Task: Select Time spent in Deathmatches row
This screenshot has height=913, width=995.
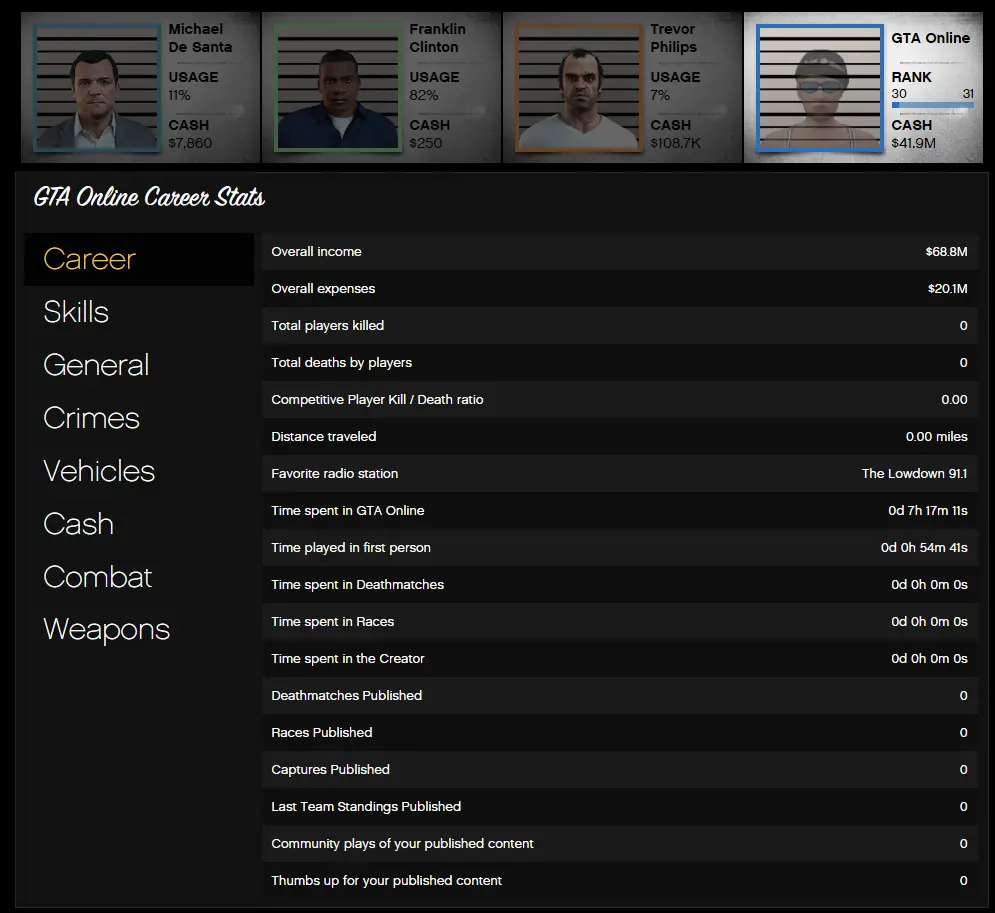Action: pyautogui.click(x=620, y=584)
